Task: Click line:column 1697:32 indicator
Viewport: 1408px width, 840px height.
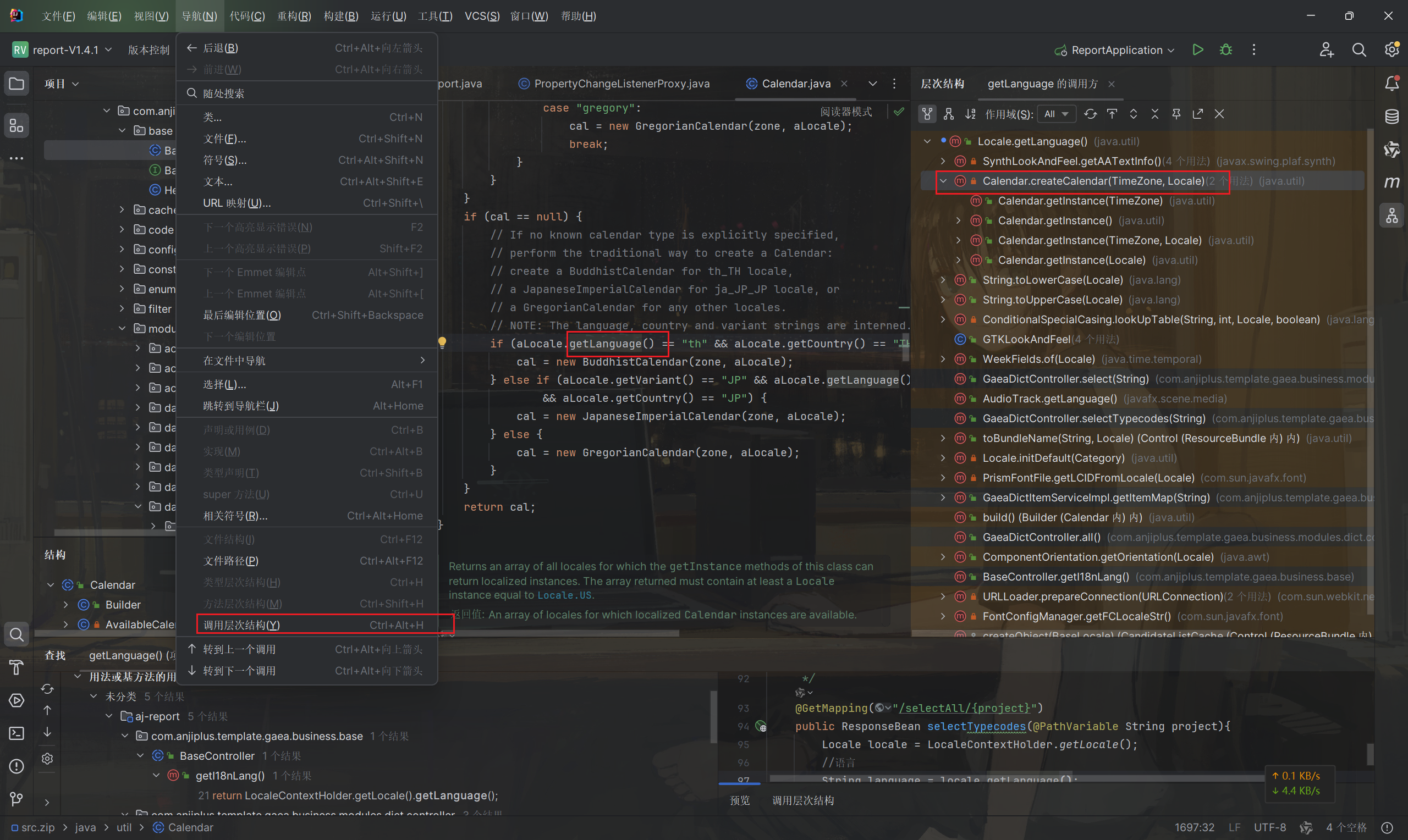Action: tap(1194, 827)
